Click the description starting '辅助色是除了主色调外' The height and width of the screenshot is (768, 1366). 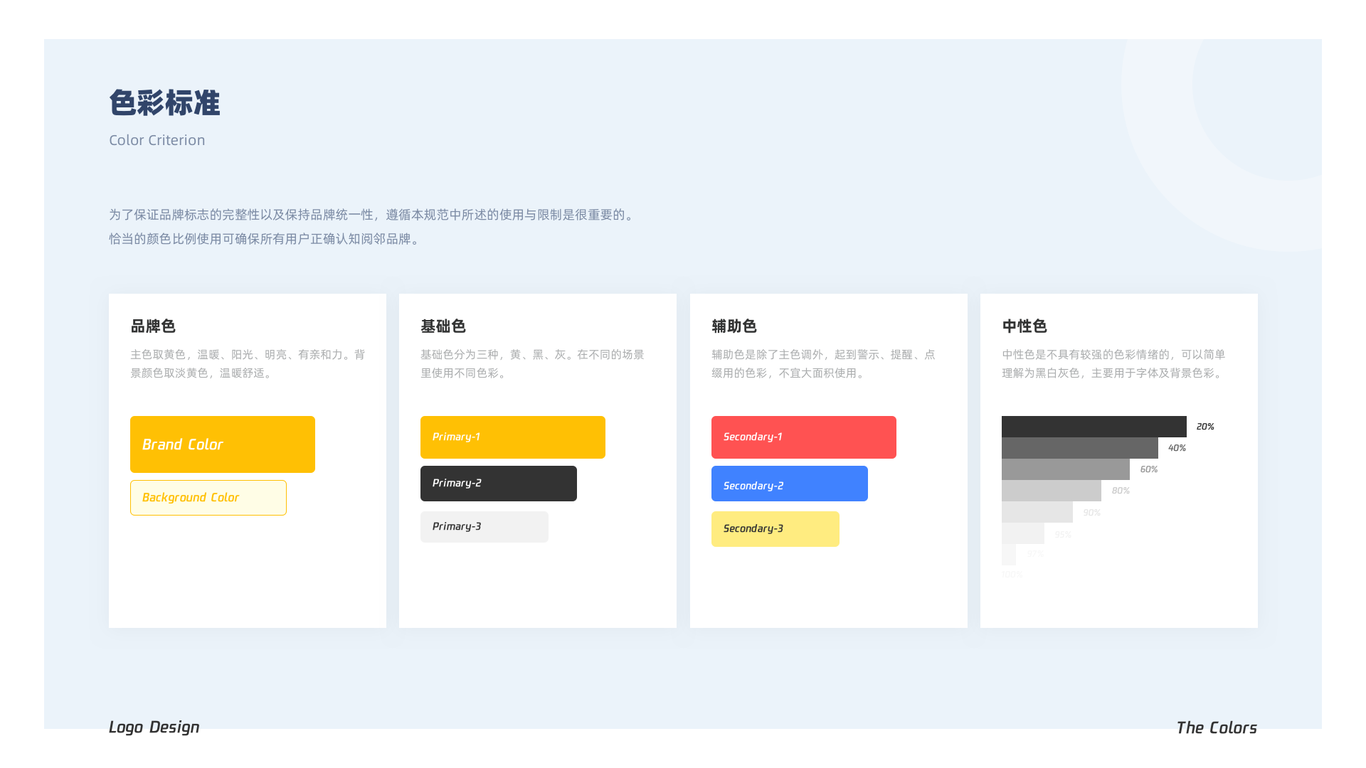point(824,364)
